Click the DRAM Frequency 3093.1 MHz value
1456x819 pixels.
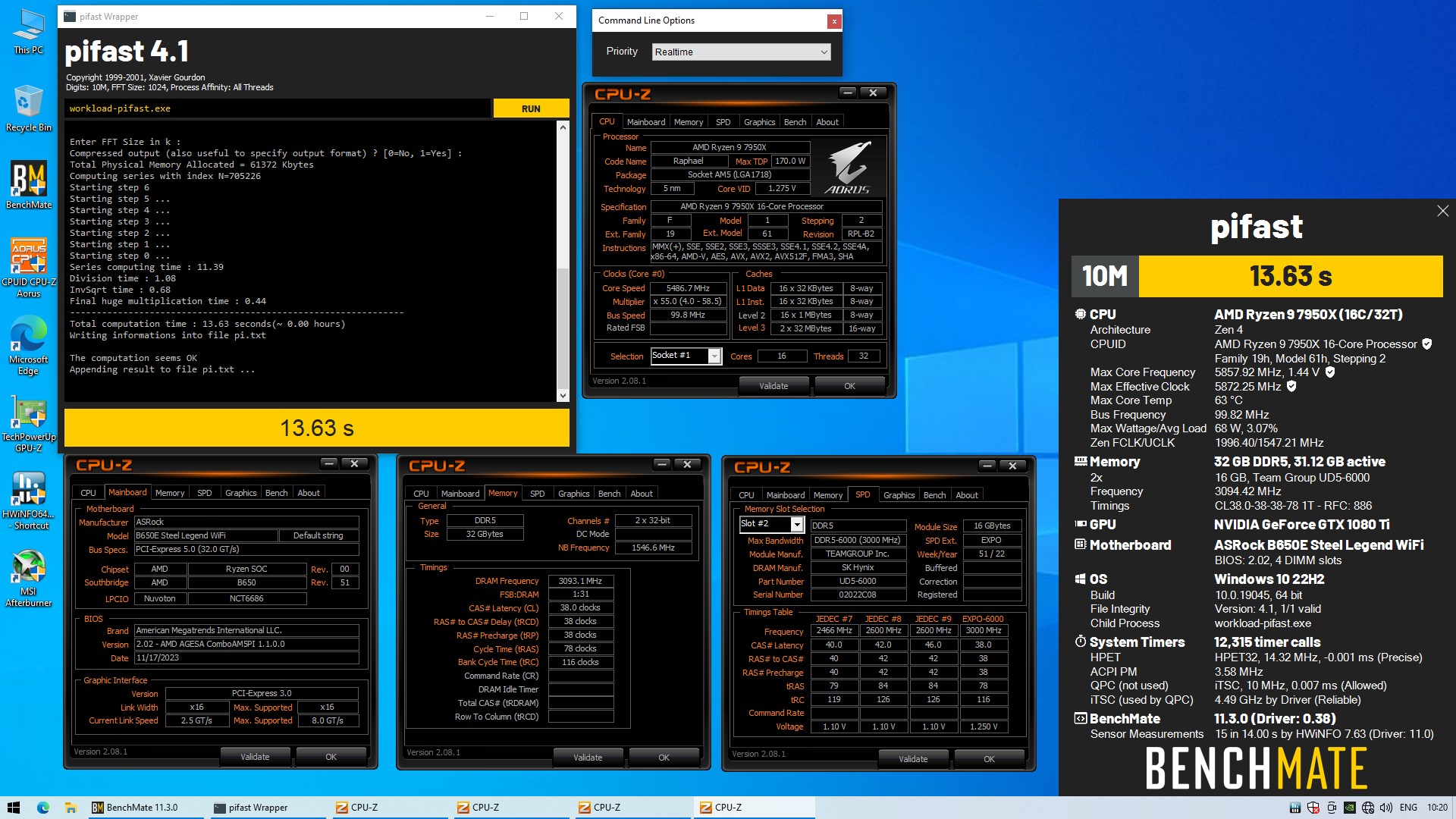pyautogui.click(x=580, y=581)
